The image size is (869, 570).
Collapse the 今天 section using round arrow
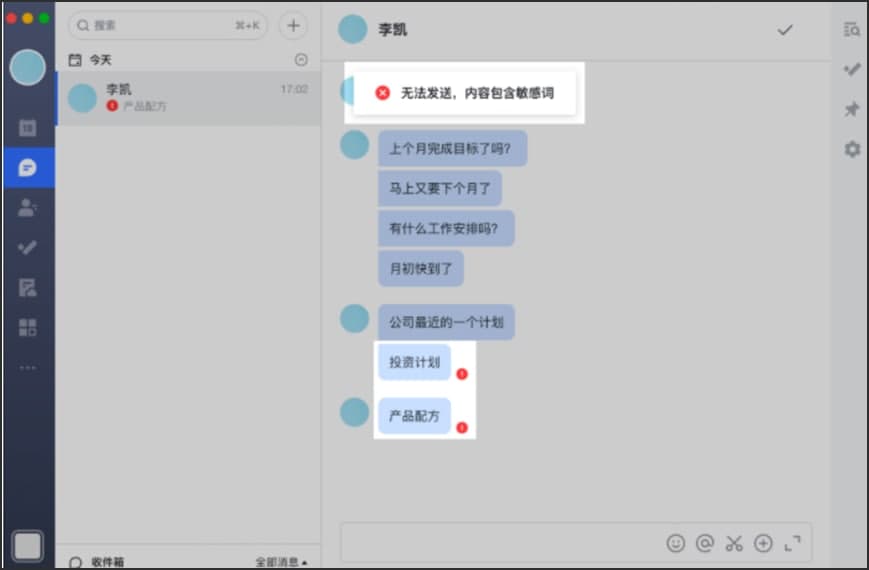coord(301,59)
